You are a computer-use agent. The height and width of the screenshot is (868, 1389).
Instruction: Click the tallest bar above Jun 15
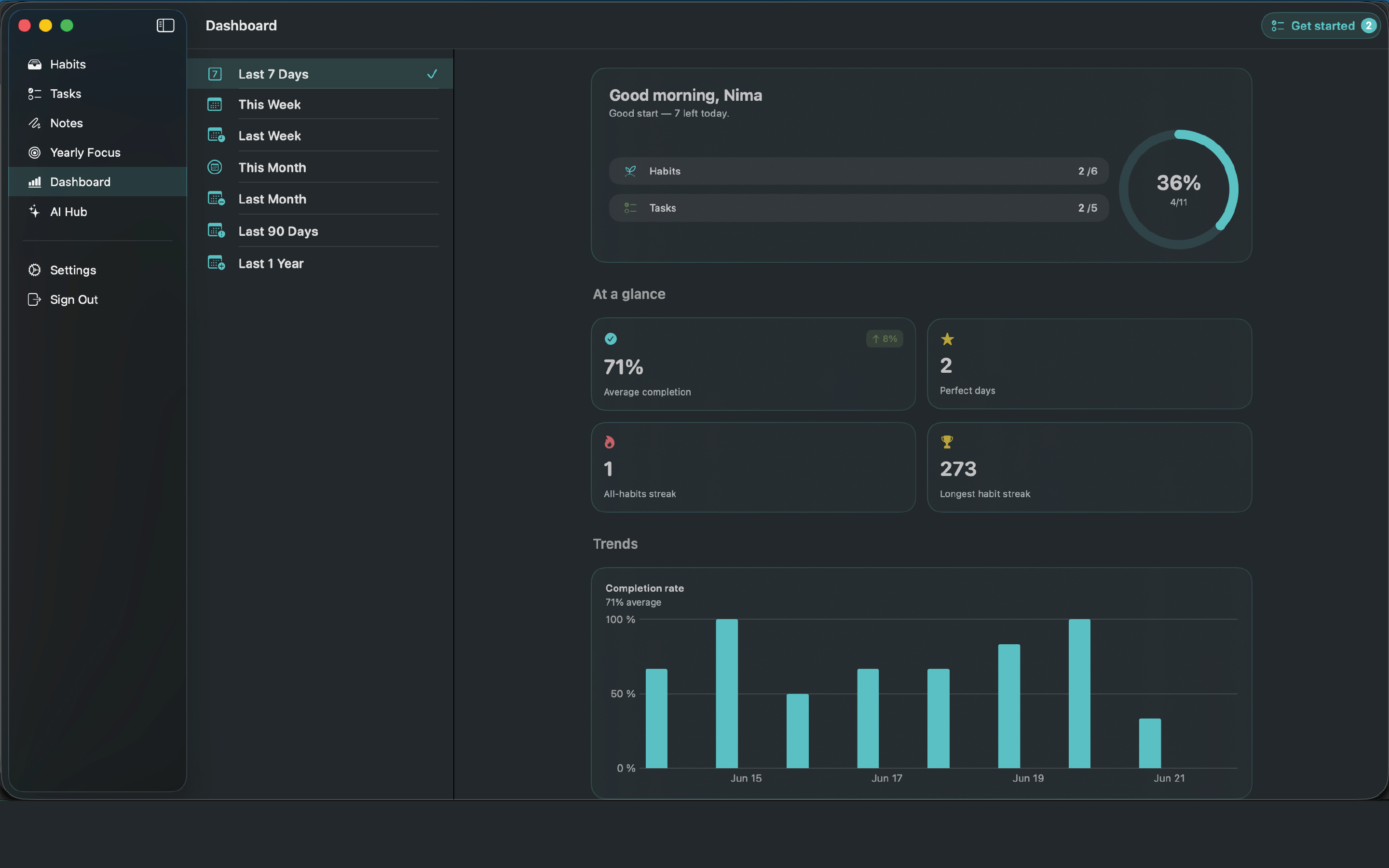(x=727, y=693)
